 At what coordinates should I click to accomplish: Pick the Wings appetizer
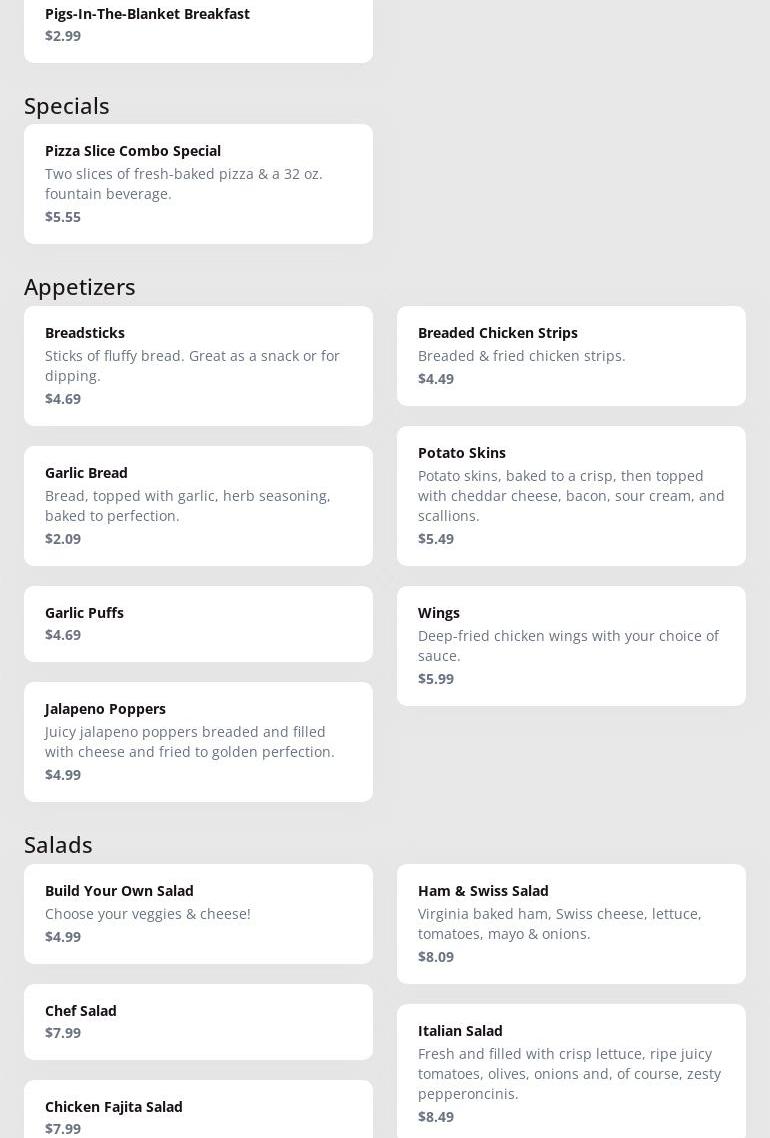point(571,645)
